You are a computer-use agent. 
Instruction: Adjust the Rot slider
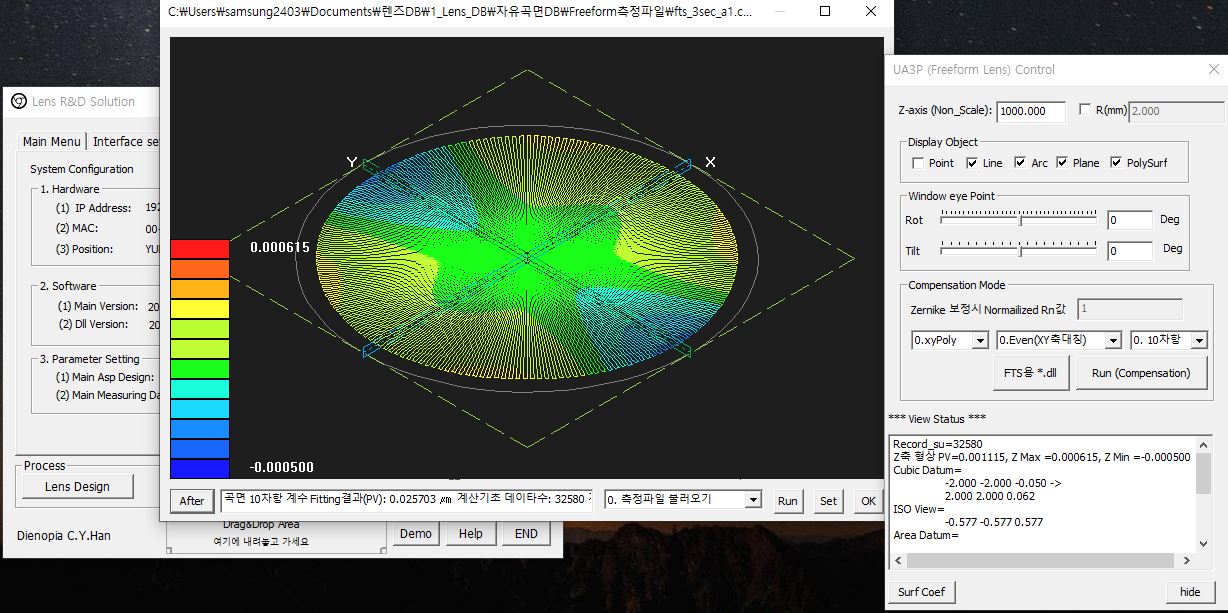(1019, 218)
